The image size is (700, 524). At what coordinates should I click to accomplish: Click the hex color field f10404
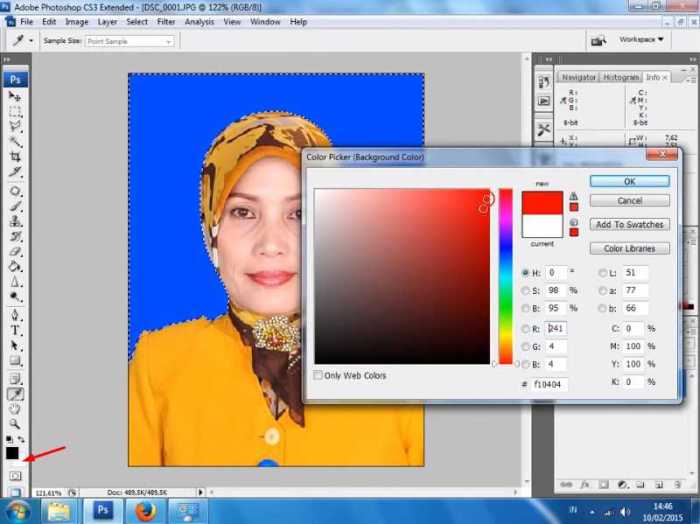click(x=549, y=384)
